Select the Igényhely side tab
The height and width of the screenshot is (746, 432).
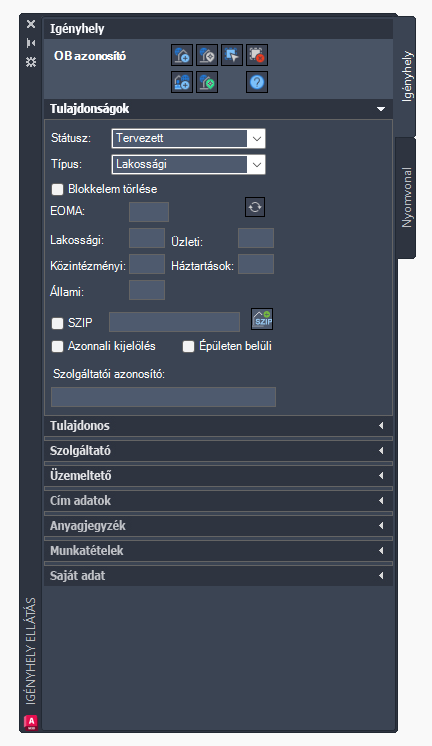pos(406,76)
